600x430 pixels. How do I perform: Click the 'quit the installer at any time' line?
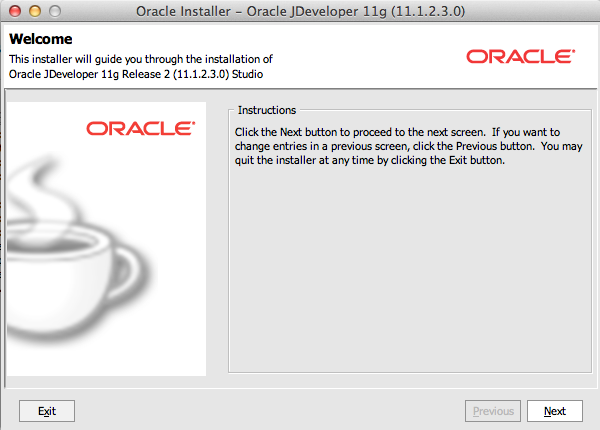[x=370, y=160]
